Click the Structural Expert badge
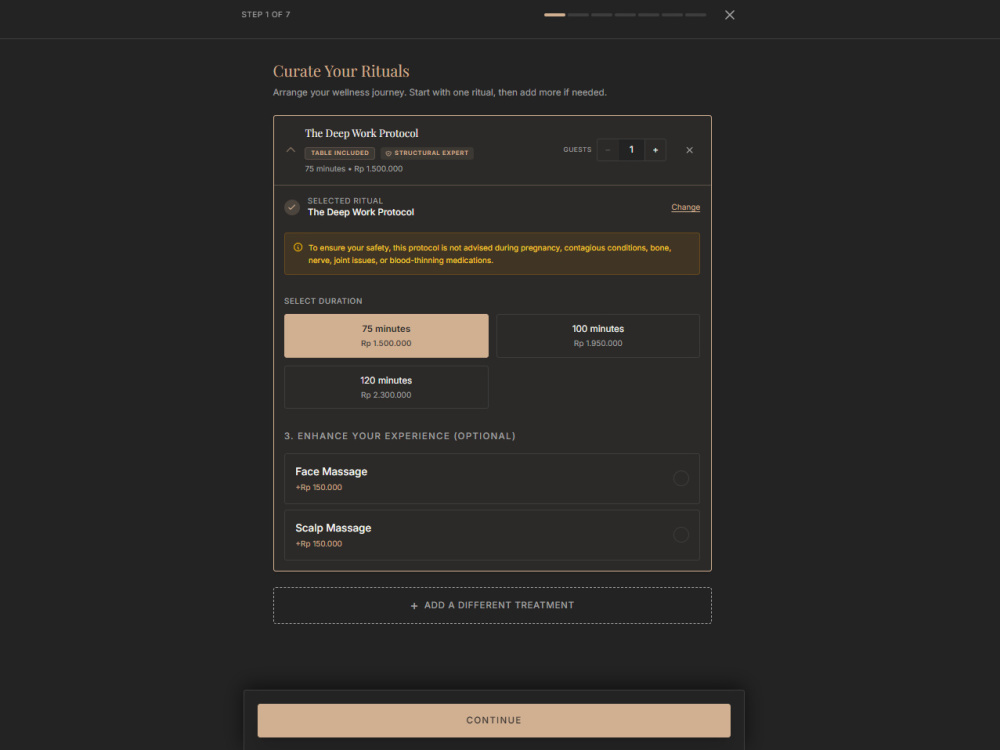The height and width of the screenshot is (750, 1000). (x=427, y=153)
